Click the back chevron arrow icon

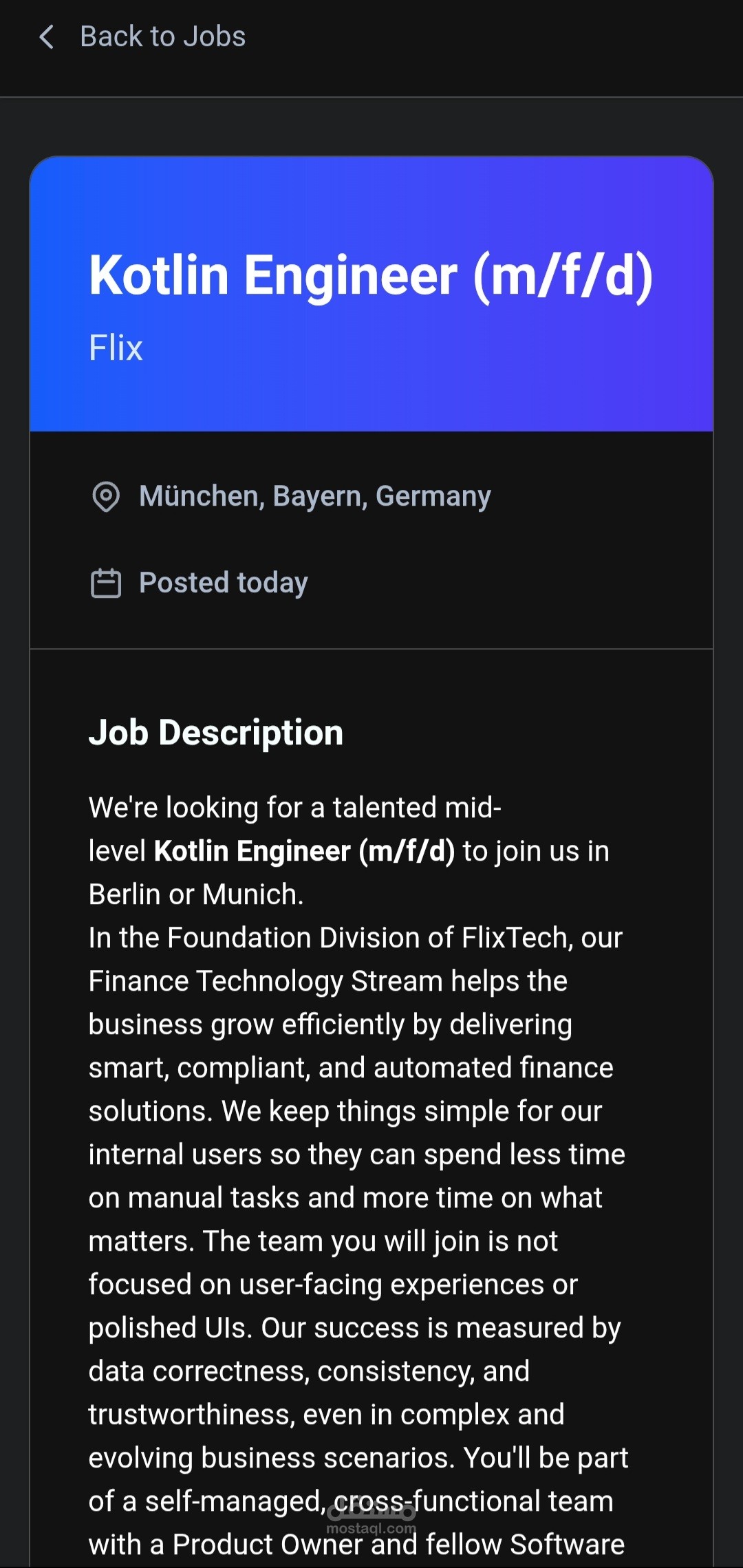(46, 37)
